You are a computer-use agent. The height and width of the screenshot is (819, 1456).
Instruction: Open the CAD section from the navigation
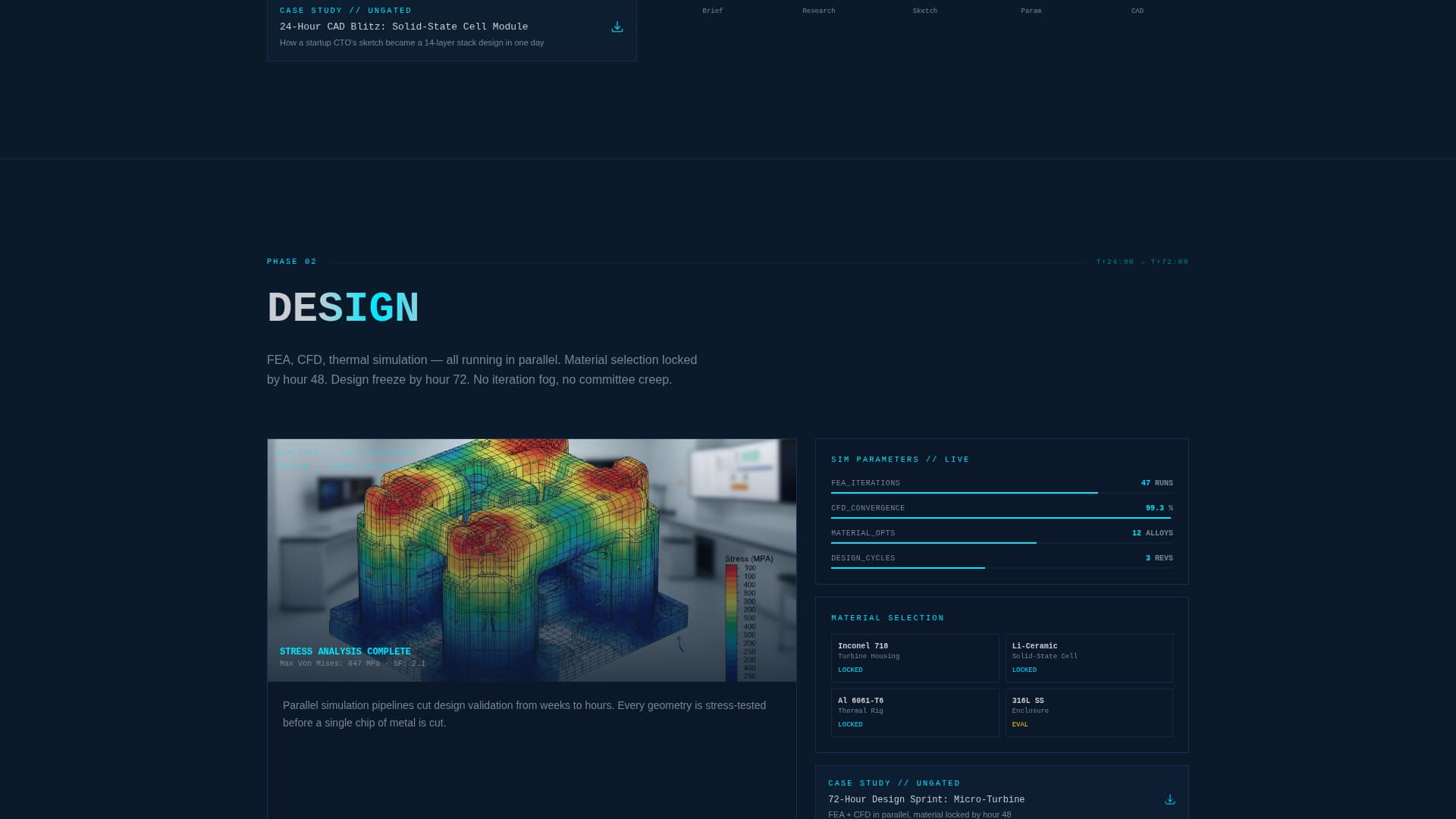pos(1137,10)
